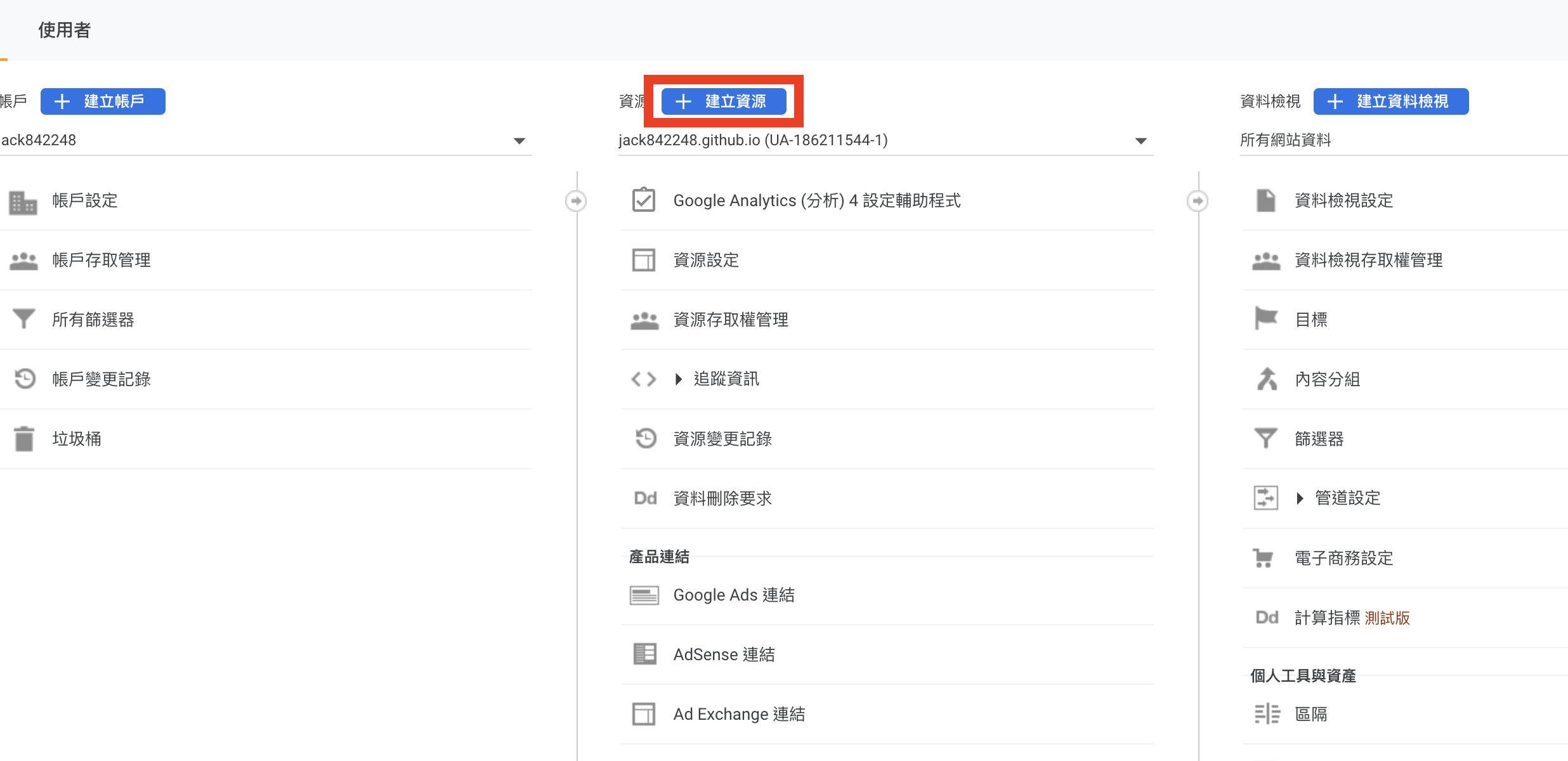Open 資料刪除要求 text entry
Screen dimensions: 1568x761
pyautogui.click(x=722, y=499)
